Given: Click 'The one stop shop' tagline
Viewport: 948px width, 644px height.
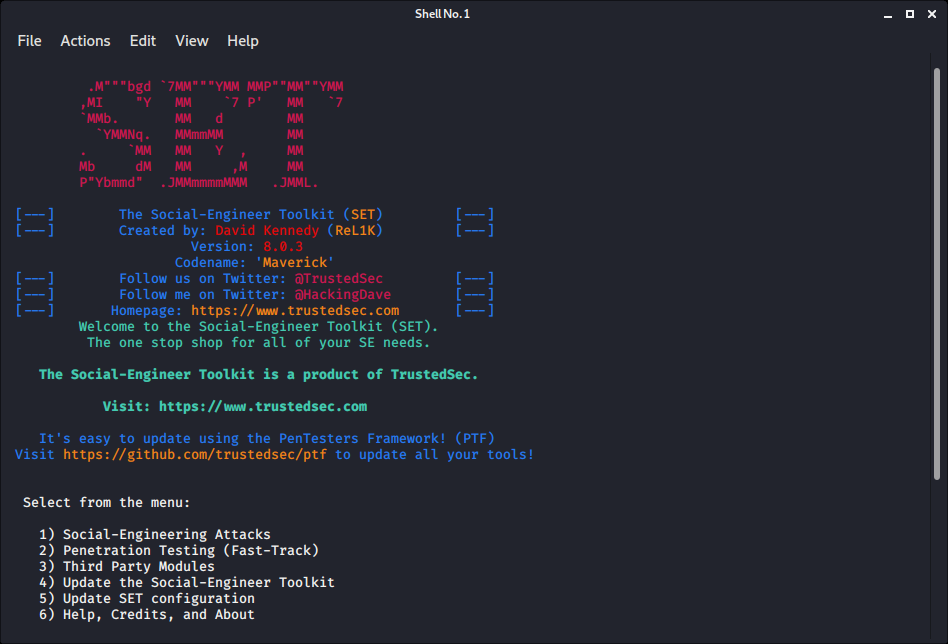Looking at the screenshot, I should tap(258, 343).
